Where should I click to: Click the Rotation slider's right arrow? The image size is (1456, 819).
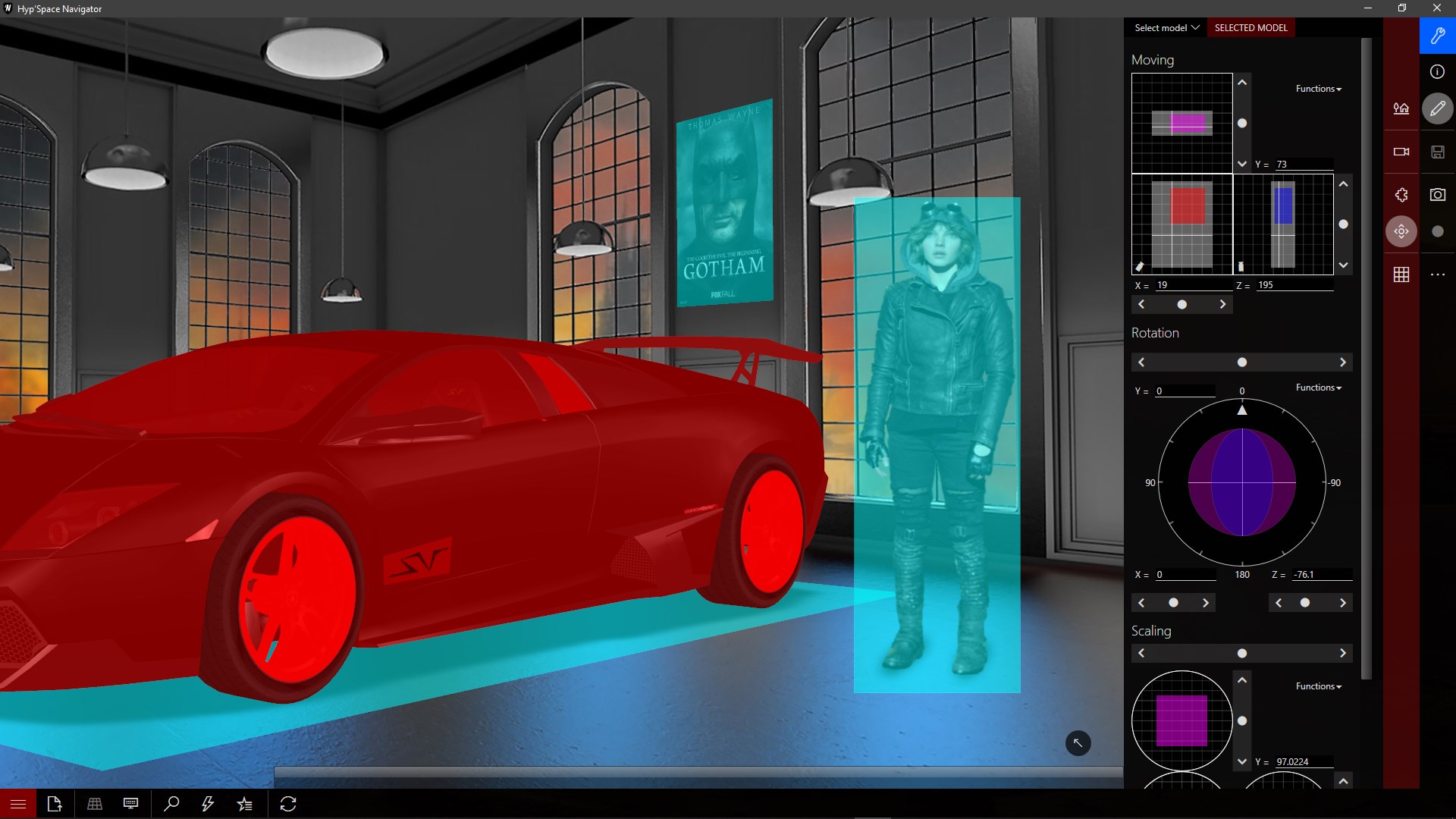pos(1342,362)
